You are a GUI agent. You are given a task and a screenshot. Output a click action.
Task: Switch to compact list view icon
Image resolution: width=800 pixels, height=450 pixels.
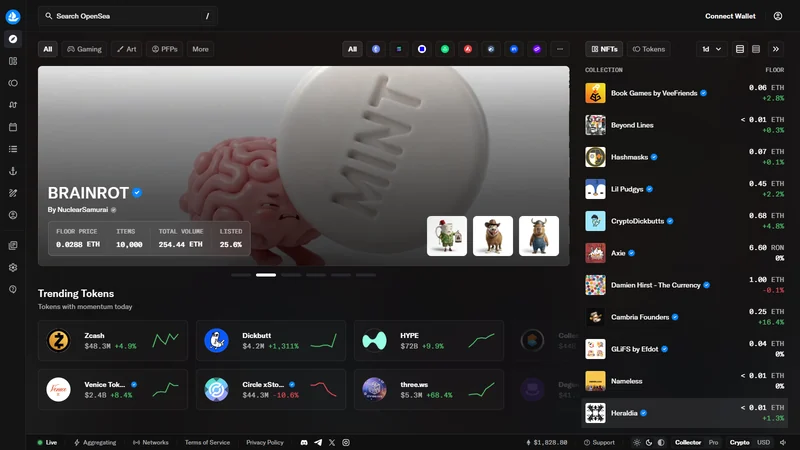click(756, 49)
